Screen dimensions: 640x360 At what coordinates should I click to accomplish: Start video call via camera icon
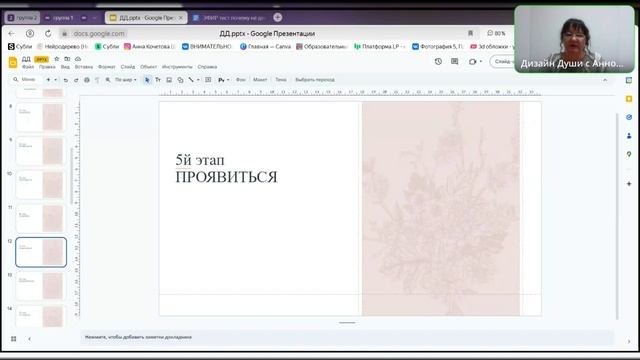pos(473,62)
